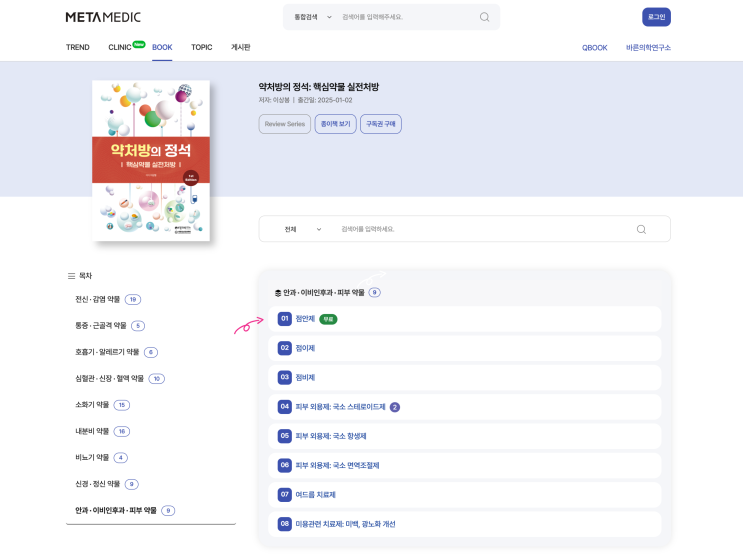Click the hamburger icon beside 목차
Image resolution: width=743 pixels, height=558 pixels.
coord(71,276)
